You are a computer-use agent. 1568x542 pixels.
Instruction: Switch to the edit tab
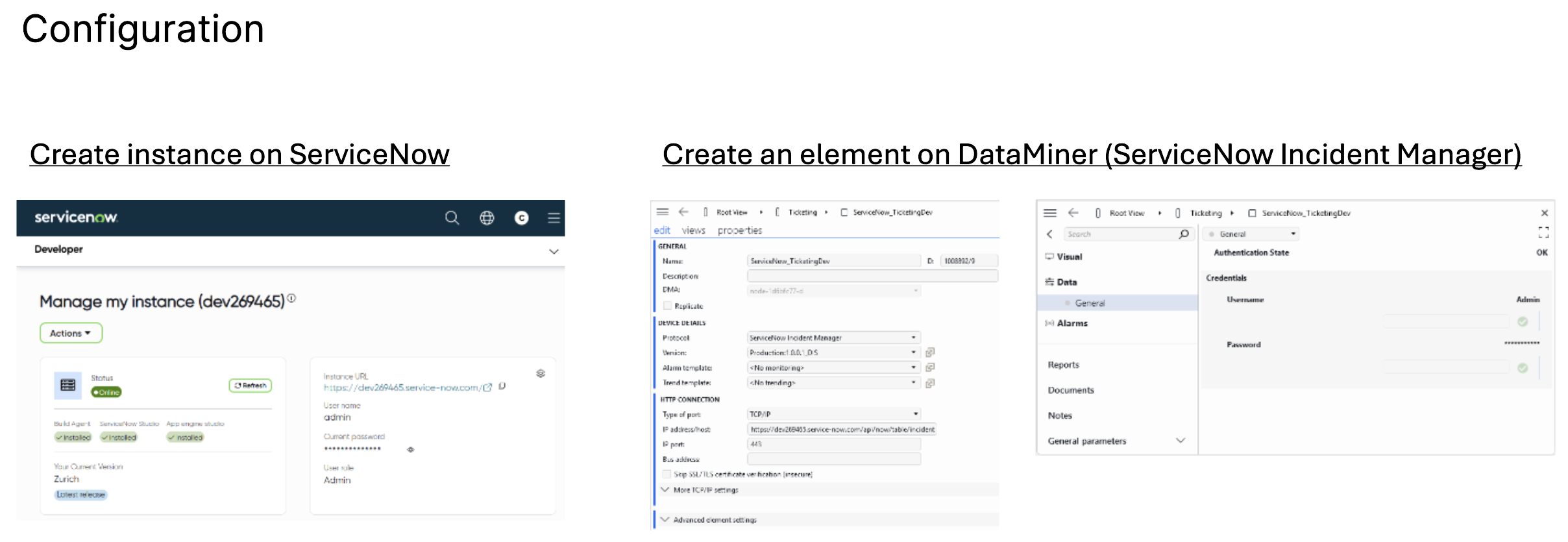662,230
